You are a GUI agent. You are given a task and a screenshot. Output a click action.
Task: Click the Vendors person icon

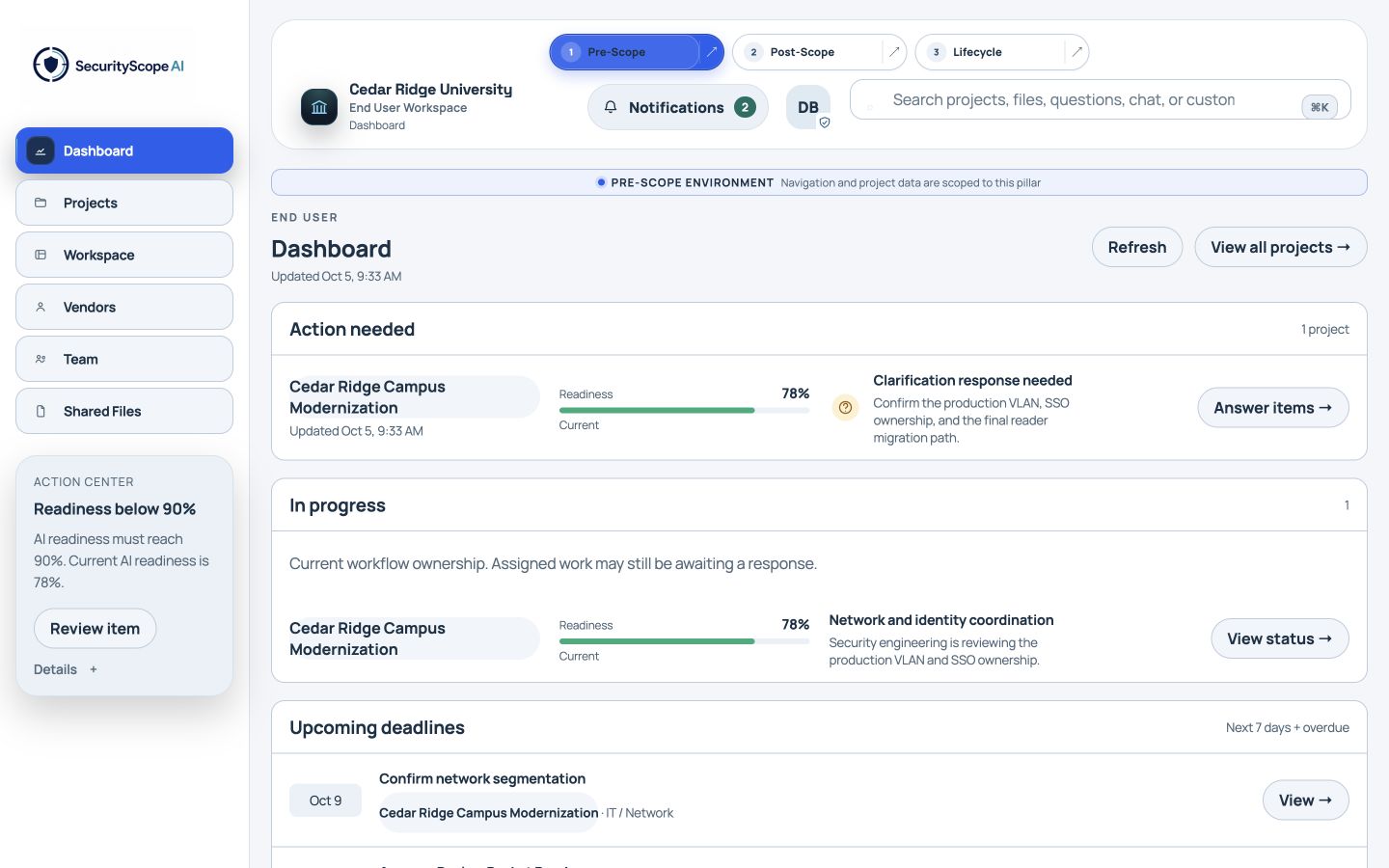[x=41, y=307]
